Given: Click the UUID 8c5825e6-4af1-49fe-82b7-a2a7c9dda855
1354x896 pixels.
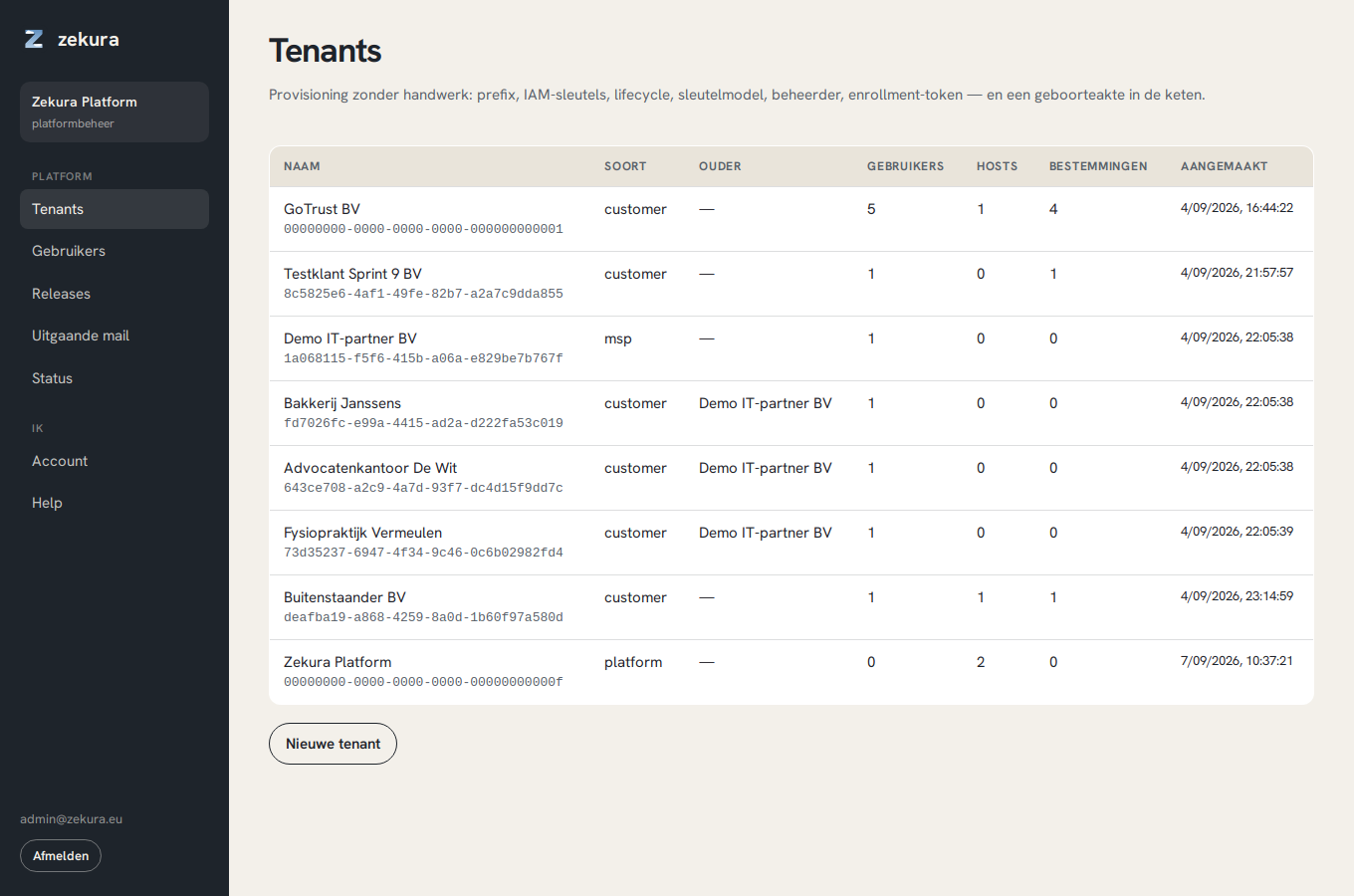Looking at the screenshot, I should point(423,294).
